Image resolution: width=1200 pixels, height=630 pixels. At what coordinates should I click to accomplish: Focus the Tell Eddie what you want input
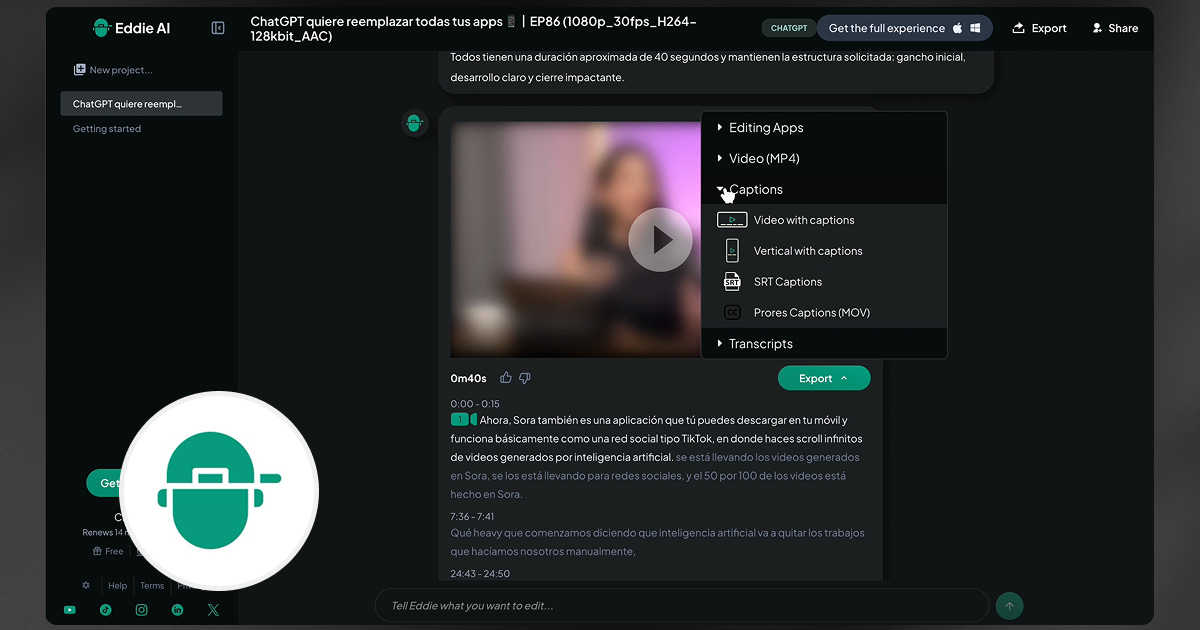click(681, 606)
